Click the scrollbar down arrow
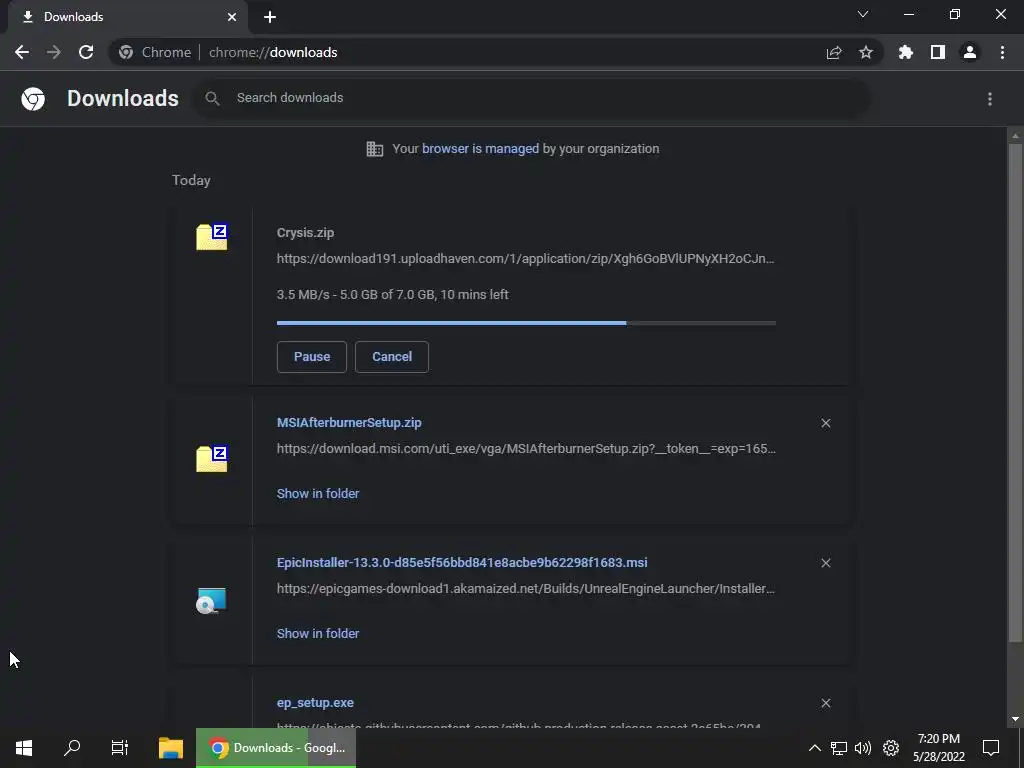The height and width of the screenshot is (768, 1024). click(x=1015, y=719)
